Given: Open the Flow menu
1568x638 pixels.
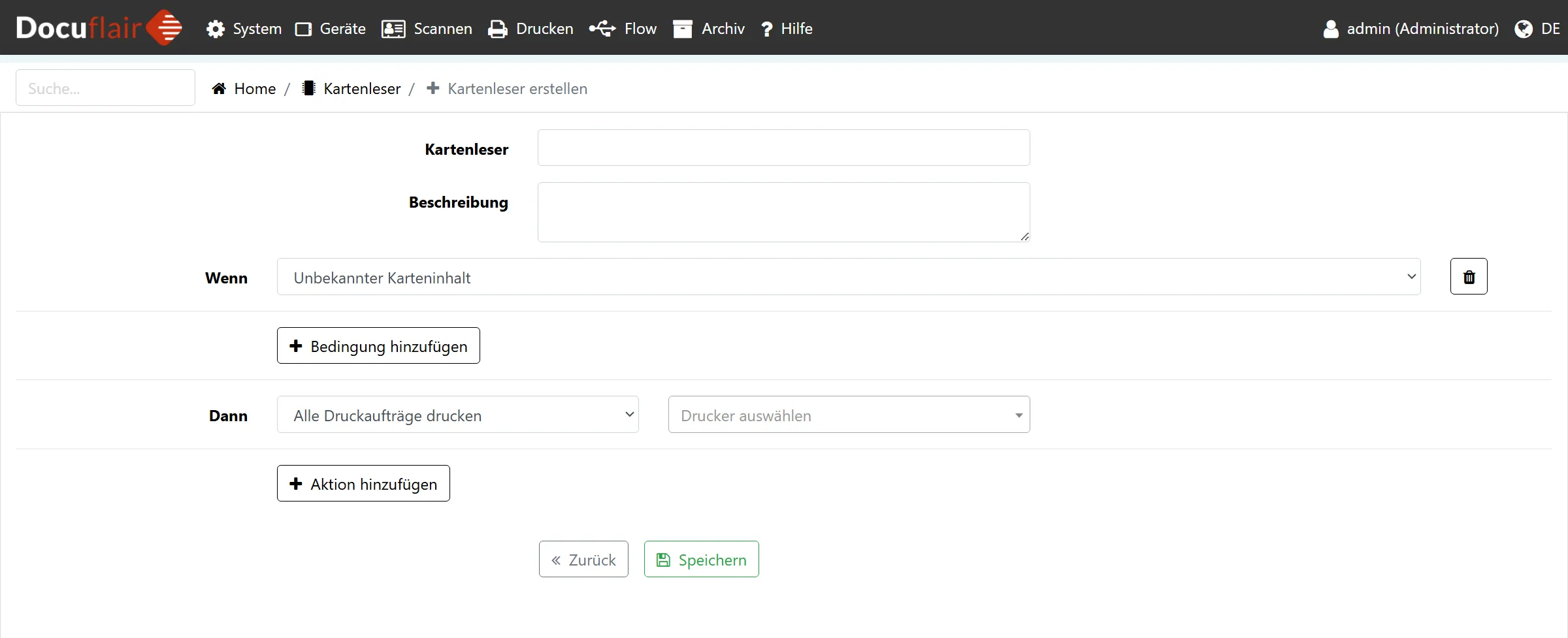Looking at the screenshot, I should (623, 29).
